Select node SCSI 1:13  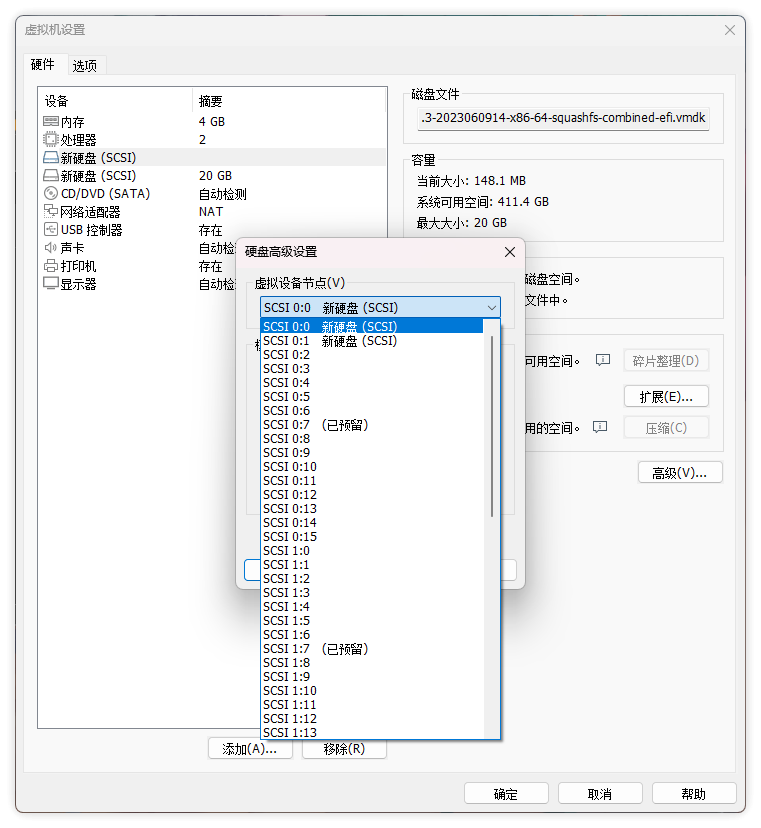point(372,732)
